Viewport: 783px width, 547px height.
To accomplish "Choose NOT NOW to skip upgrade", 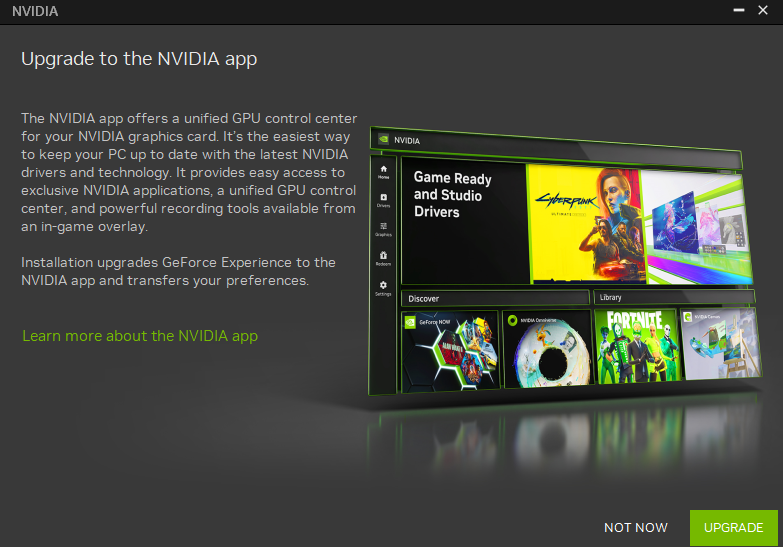I will pos(636,528).
